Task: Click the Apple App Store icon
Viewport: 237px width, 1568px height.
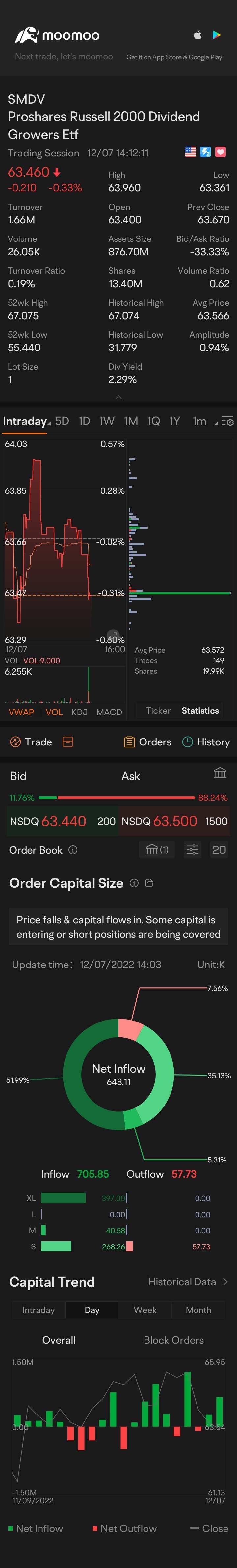Action: coord(197,35)
